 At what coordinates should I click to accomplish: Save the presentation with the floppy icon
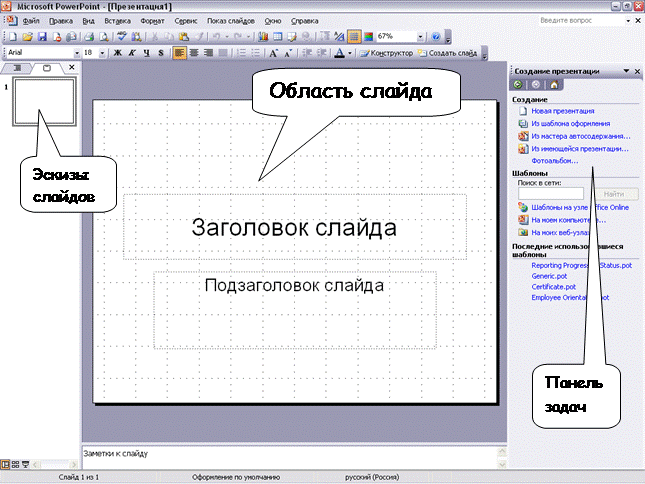(x=42, y=37)
